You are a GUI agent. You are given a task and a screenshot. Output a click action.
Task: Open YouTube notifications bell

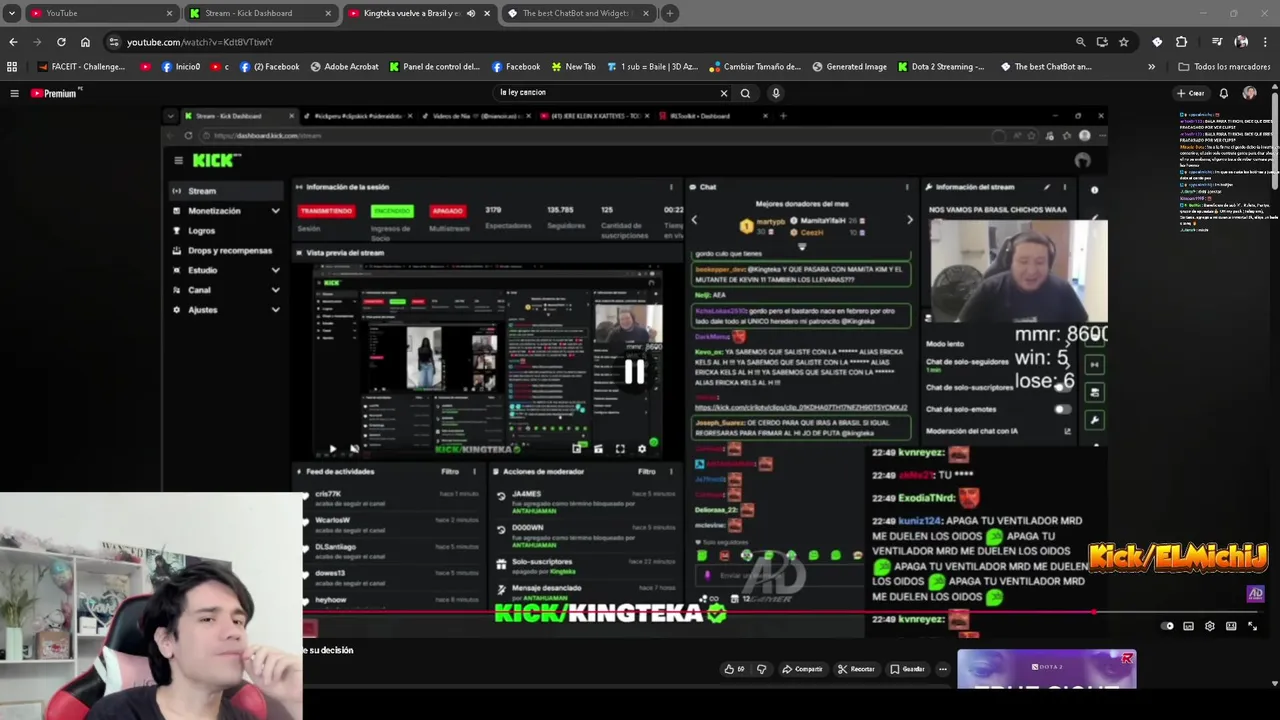point(1223,93)
